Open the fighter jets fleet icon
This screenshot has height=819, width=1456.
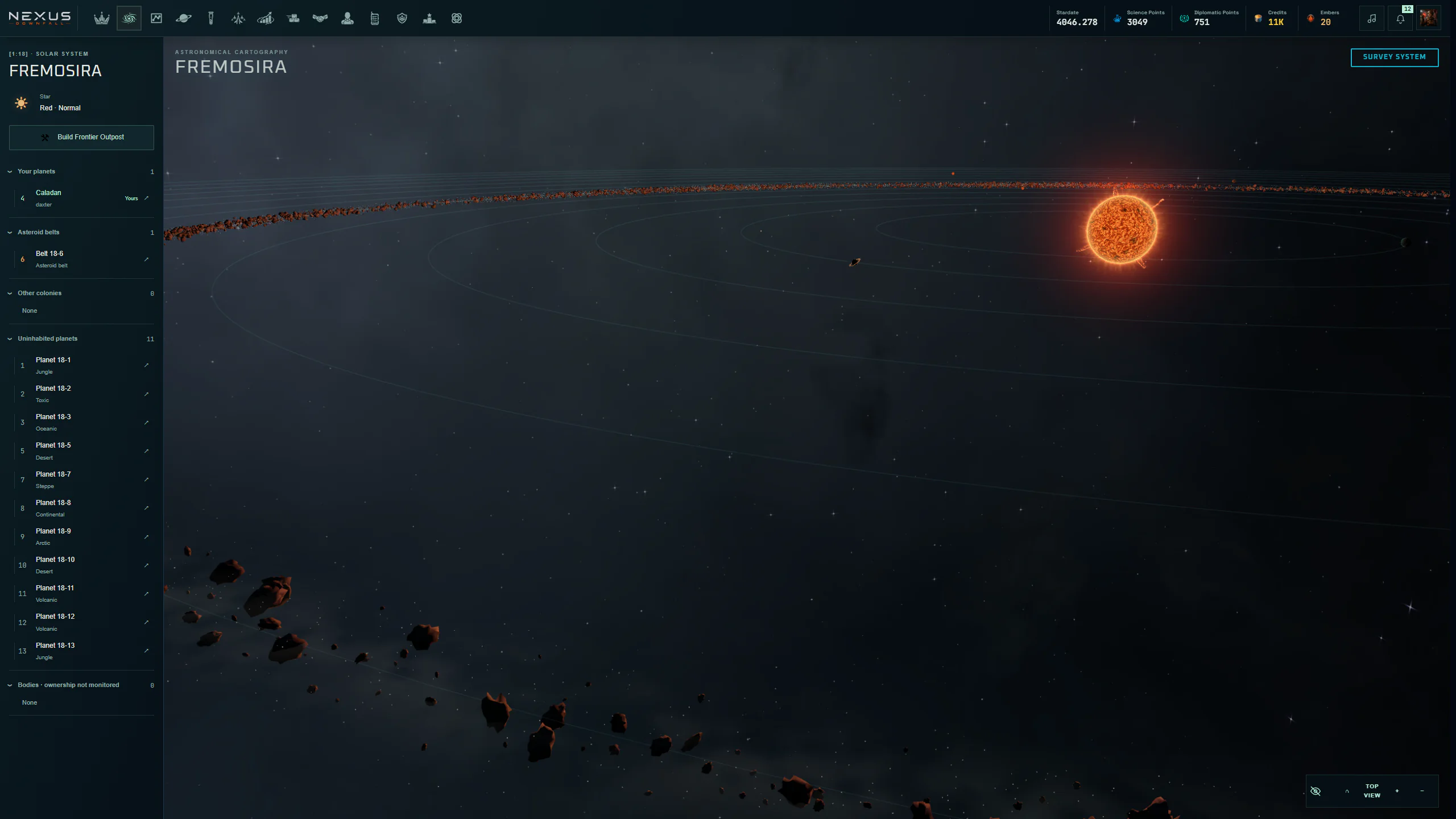coord(238,19)
